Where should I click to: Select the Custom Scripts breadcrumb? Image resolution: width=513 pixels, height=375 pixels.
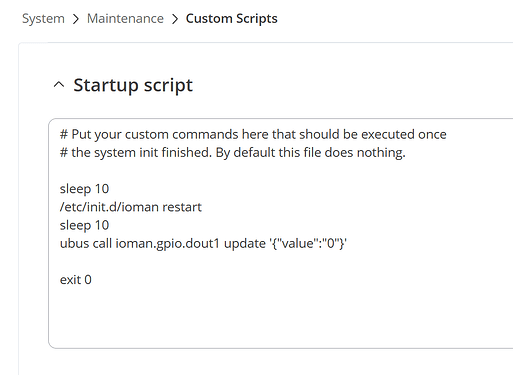232,19
